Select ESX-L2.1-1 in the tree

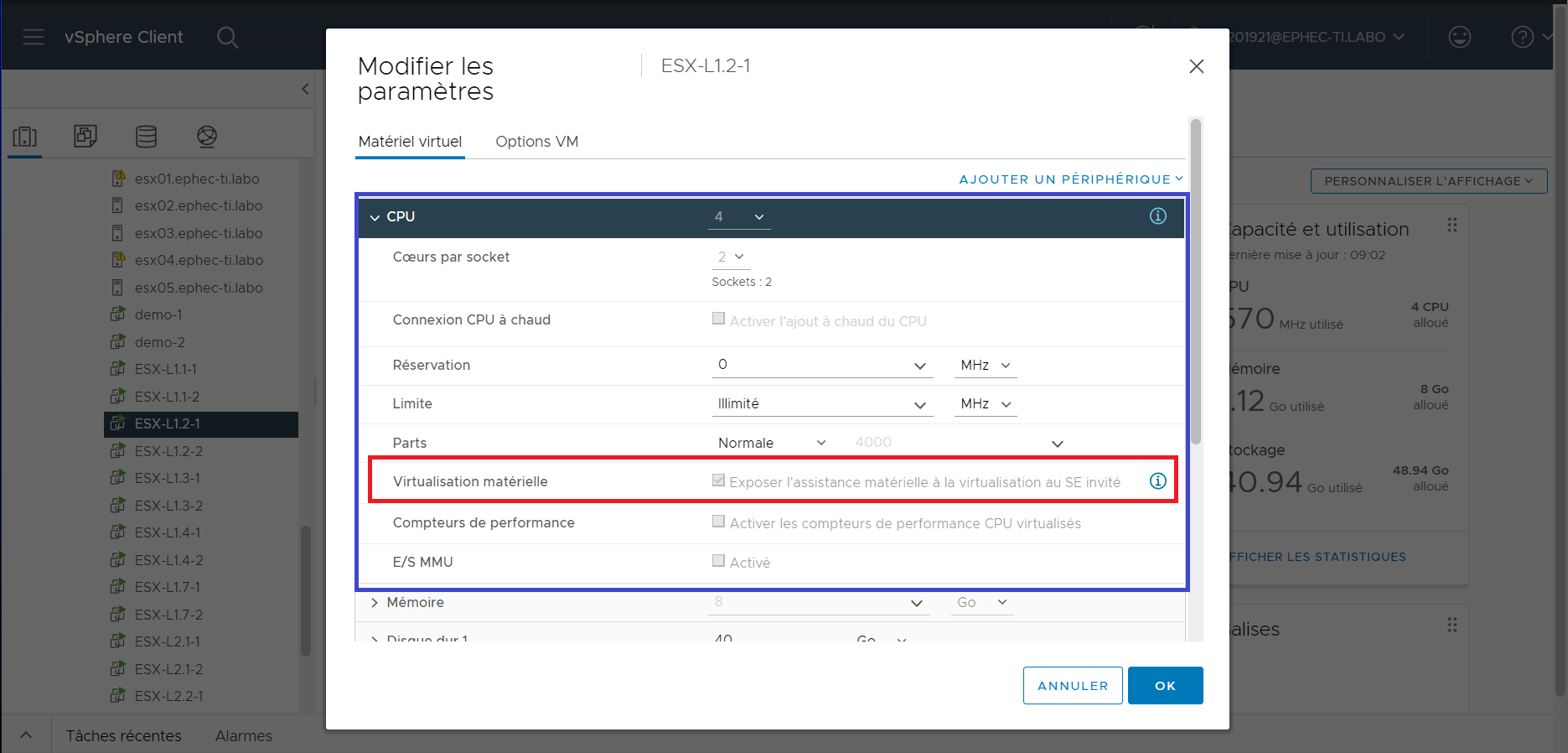click(x=168, y=641)
